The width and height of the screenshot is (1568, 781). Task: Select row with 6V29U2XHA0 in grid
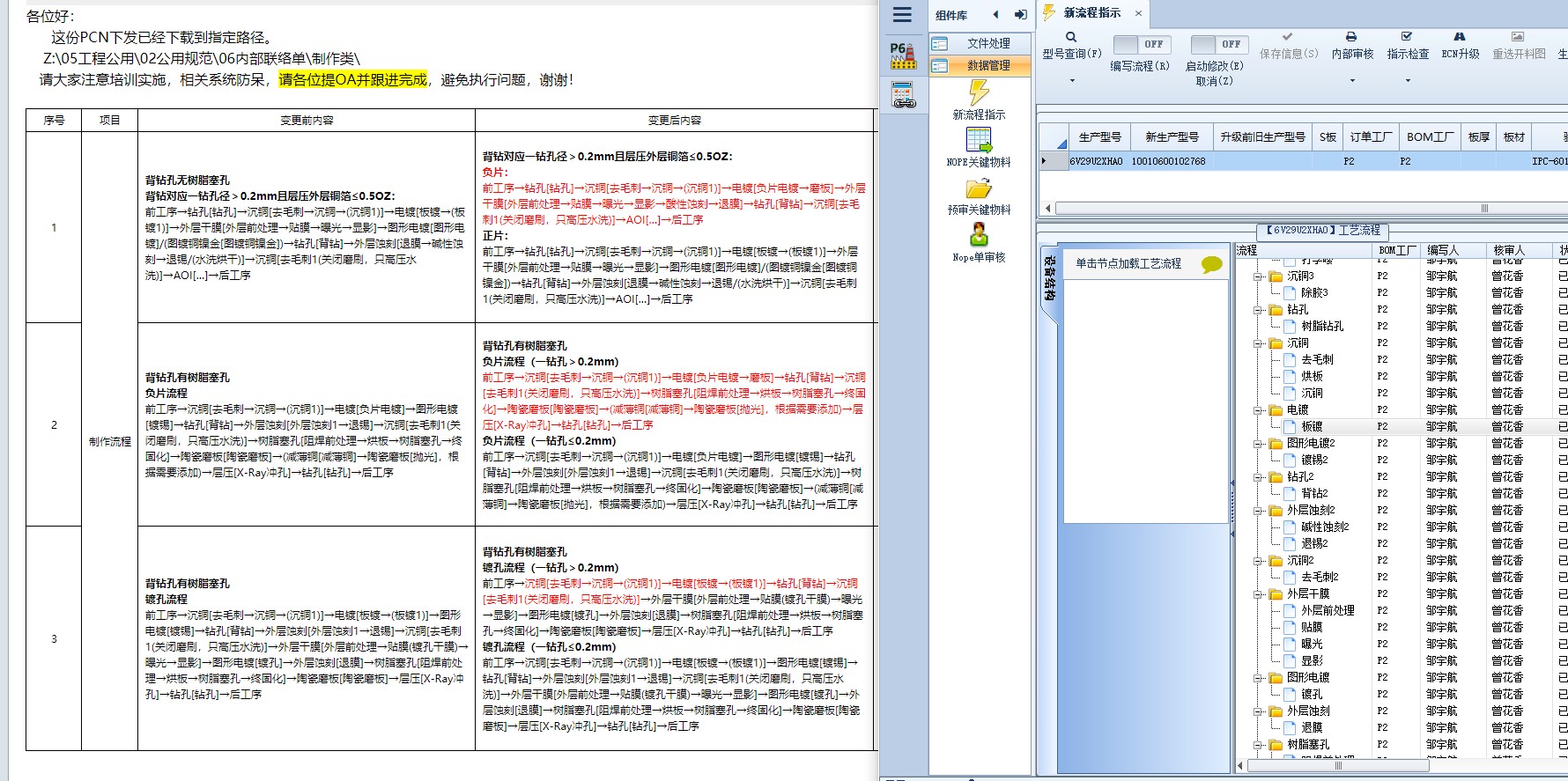[x=1304, y=162]
